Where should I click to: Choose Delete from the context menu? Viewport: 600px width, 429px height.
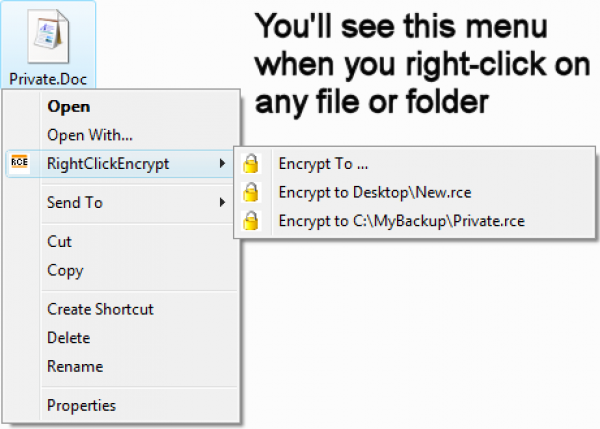(x=68, y=338)
